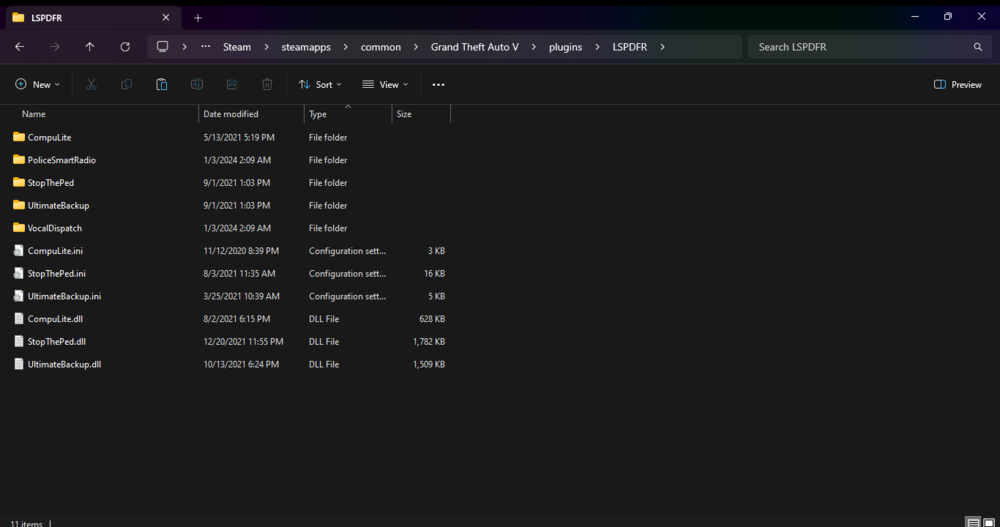The height and width of the screenshot is (527, 1000).
Task: Click the Copy icon in toolbar
Action: click(126, 85)
